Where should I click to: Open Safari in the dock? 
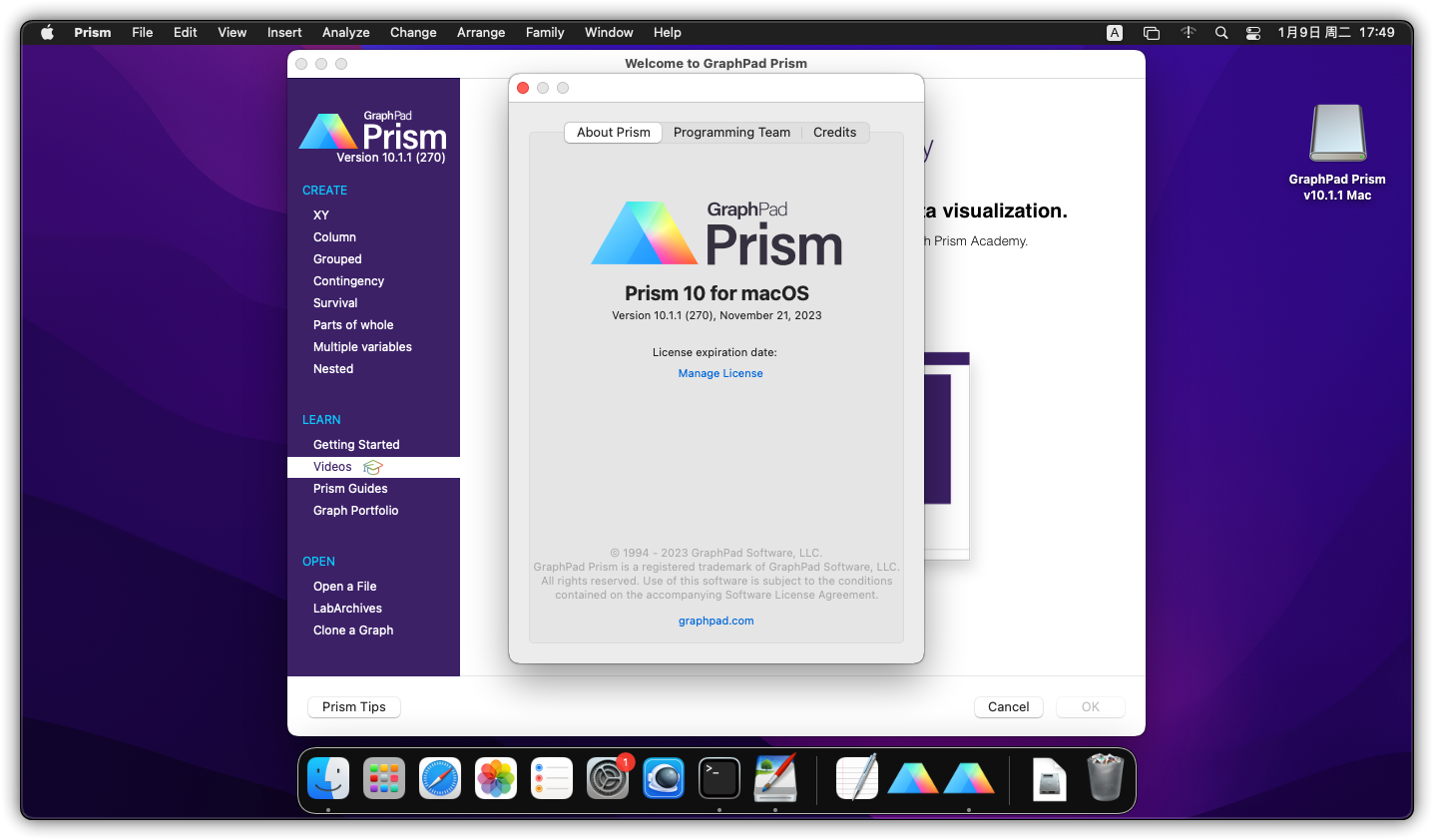[440, 779]
